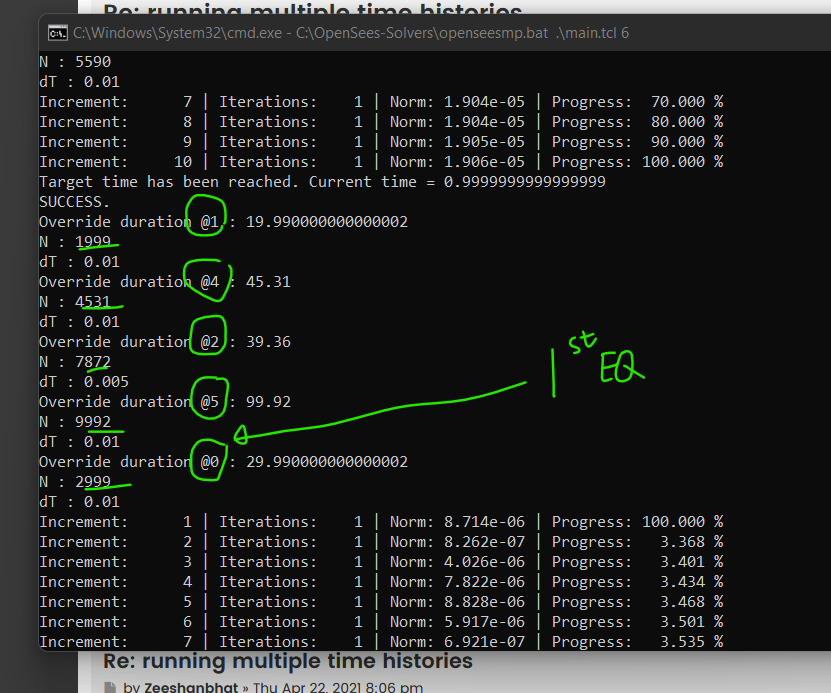Click the duration value 29.990000000000002
This screenshot has height=693, width=831.
327,461
